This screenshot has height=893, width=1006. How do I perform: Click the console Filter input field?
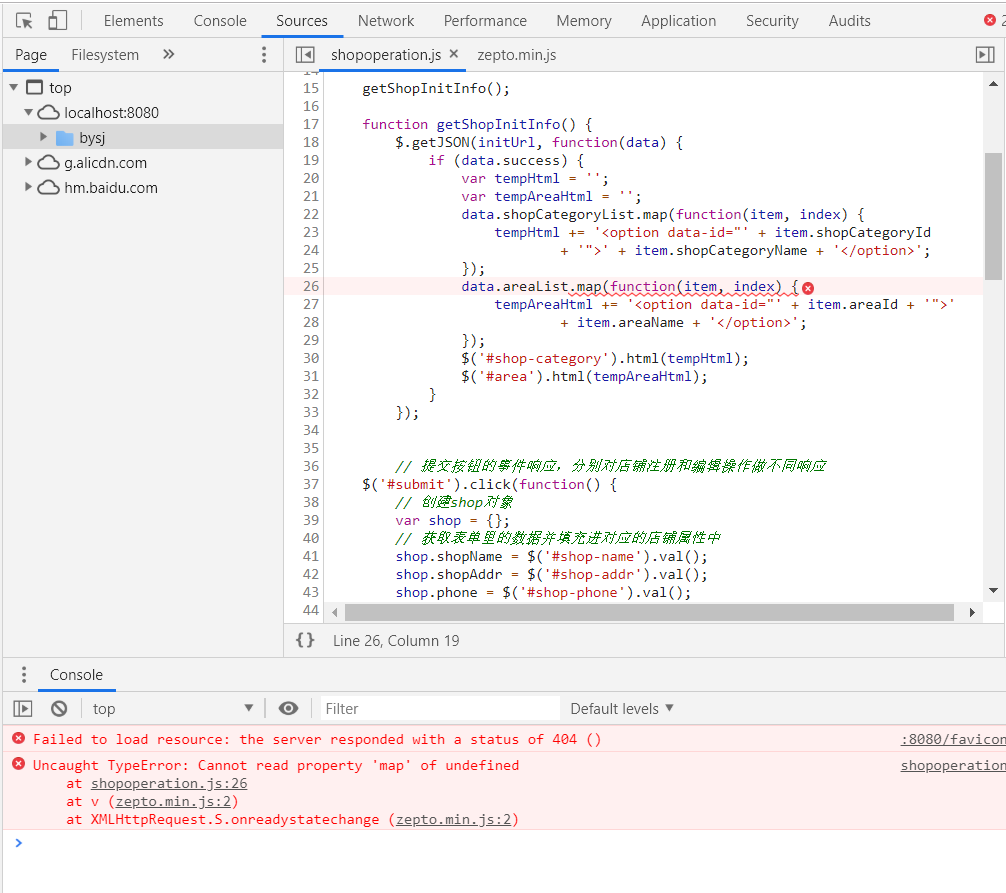click(x=440, y=708)
